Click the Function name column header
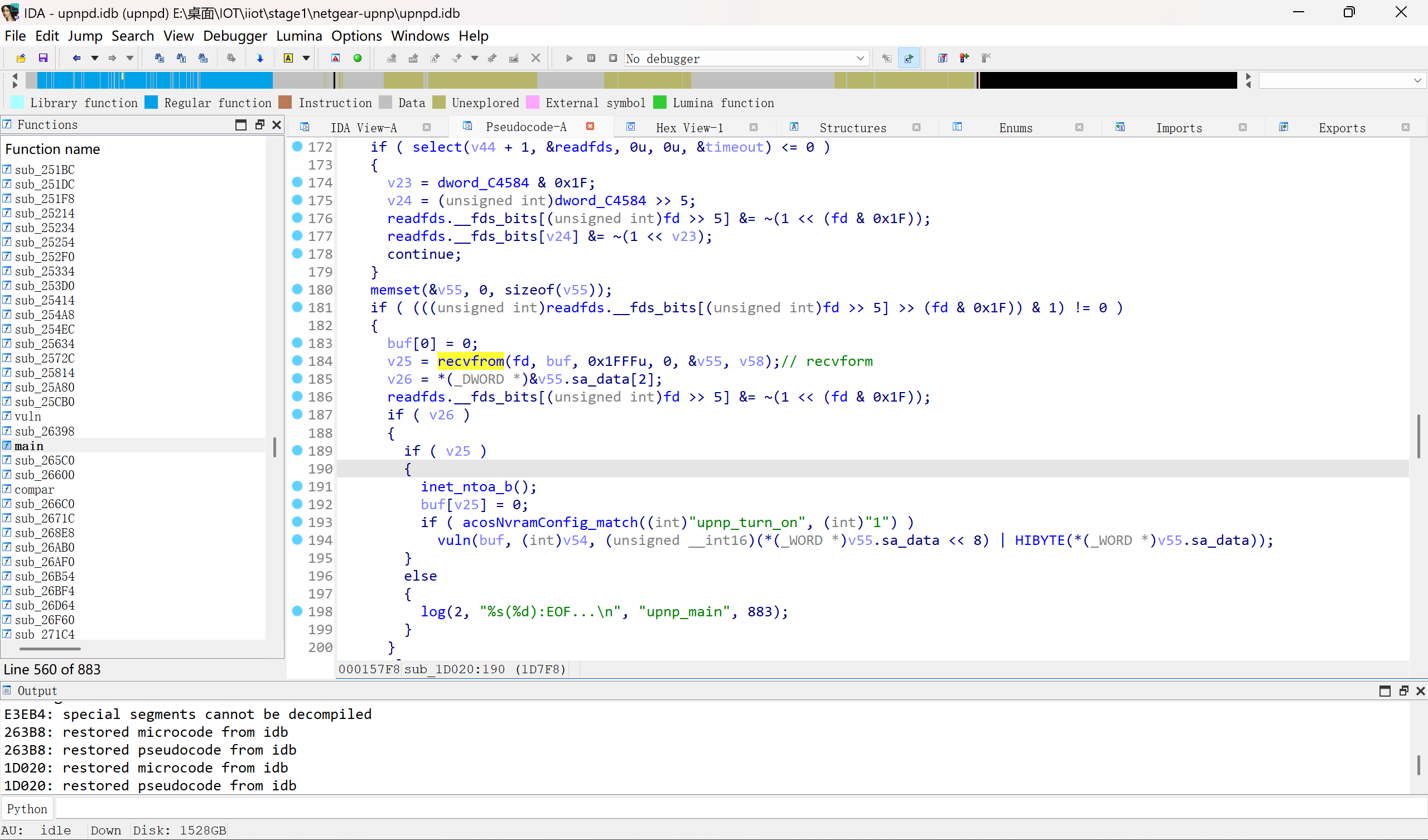Image resolution: width=1428 pixels, height=840 pixels. point(52,149)
